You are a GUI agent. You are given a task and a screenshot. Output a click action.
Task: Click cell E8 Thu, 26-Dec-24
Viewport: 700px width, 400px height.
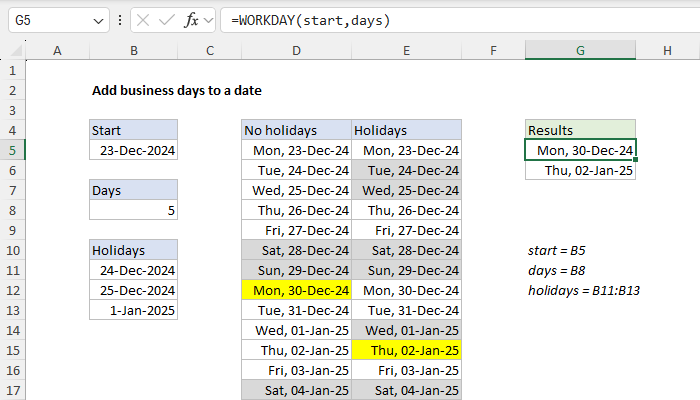pyautogui.click(x=406, y=210)
